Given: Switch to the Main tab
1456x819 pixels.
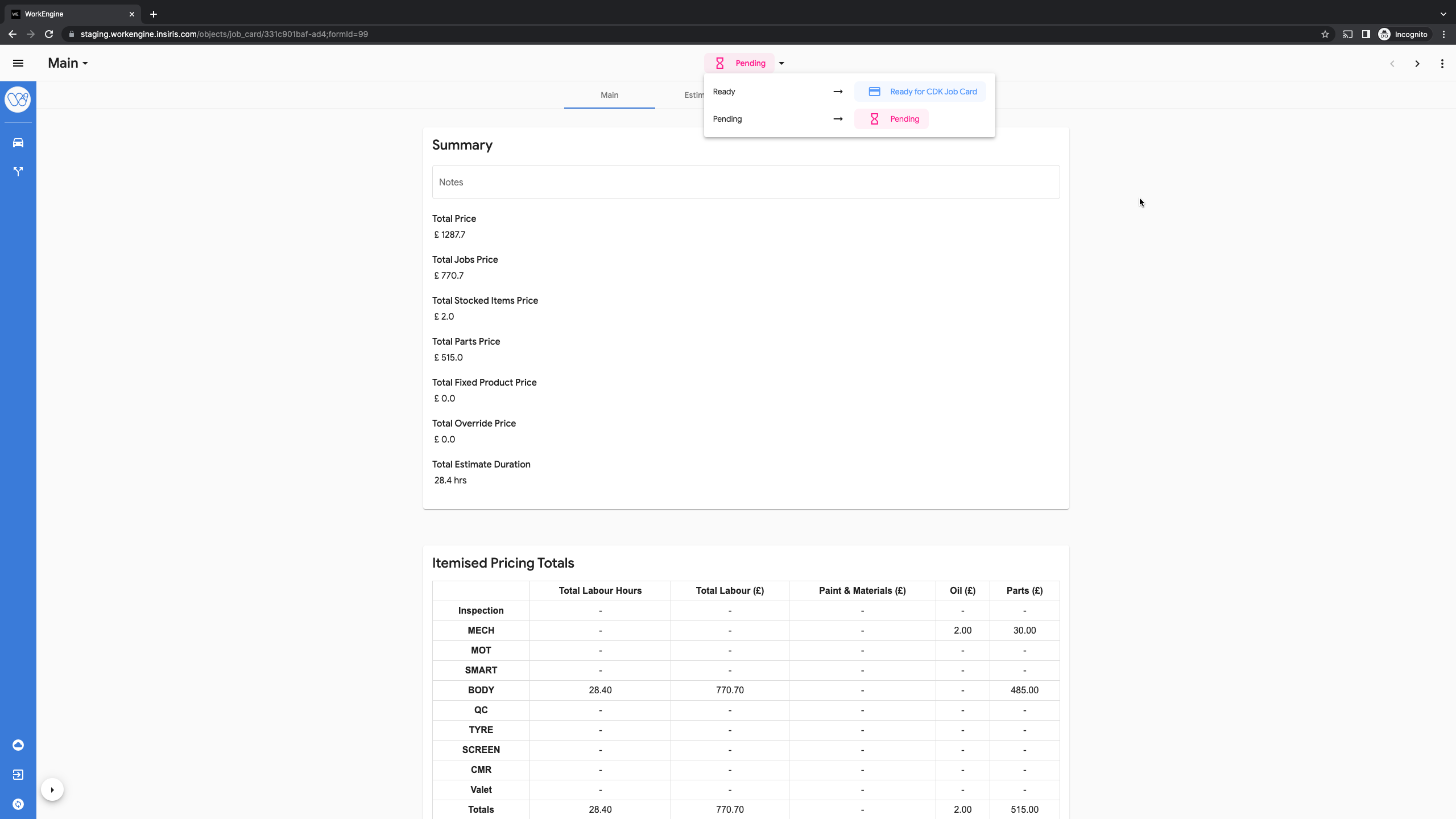Looking at the screenshot, I should coord(609,95).
